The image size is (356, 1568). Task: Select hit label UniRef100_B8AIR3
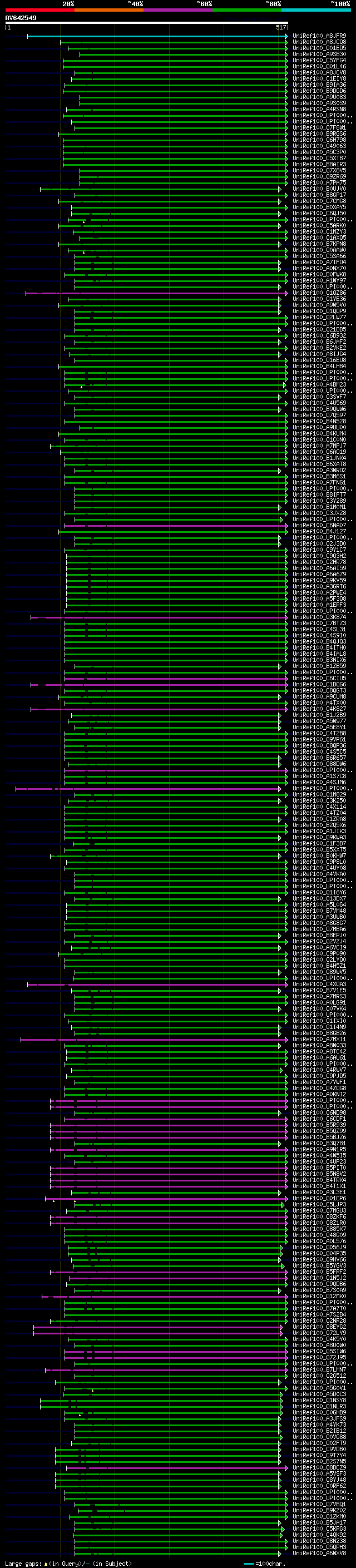click(319, 164)
